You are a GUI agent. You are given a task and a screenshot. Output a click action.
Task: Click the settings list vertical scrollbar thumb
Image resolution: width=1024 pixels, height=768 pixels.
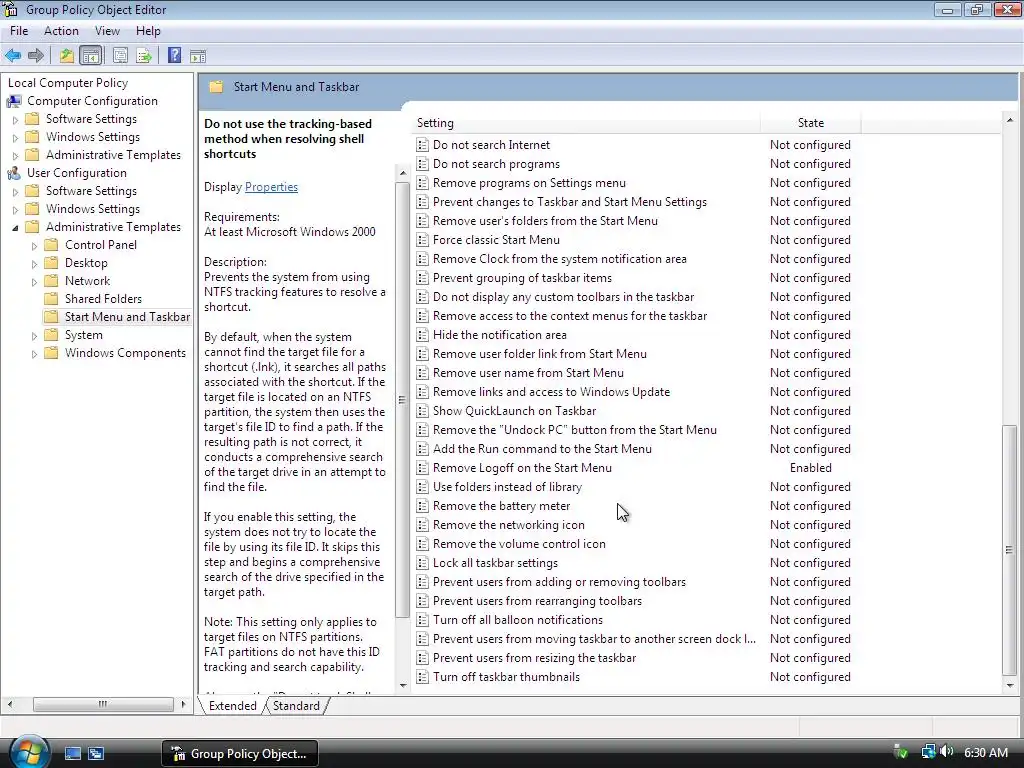click(1010, 550)
